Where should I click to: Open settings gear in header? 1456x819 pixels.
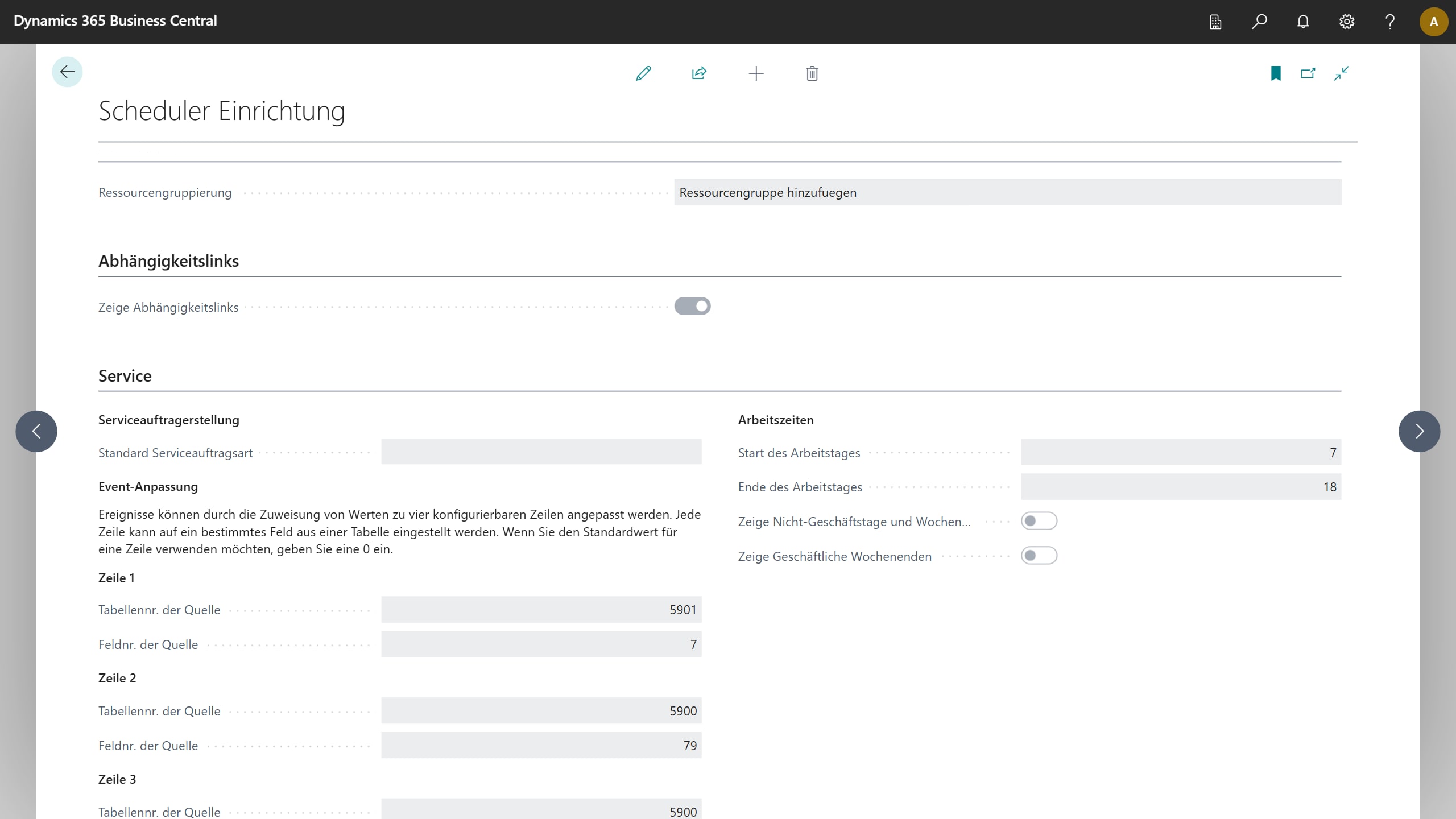[1346, 22]
